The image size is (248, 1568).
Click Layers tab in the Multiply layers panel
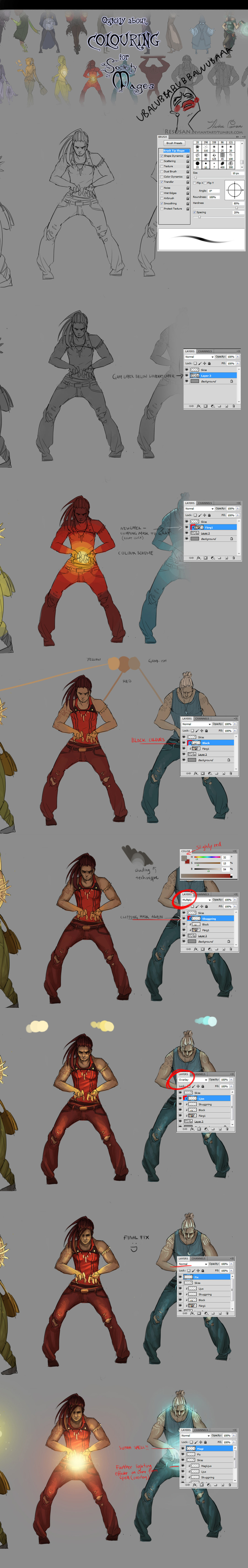(187, 894)
